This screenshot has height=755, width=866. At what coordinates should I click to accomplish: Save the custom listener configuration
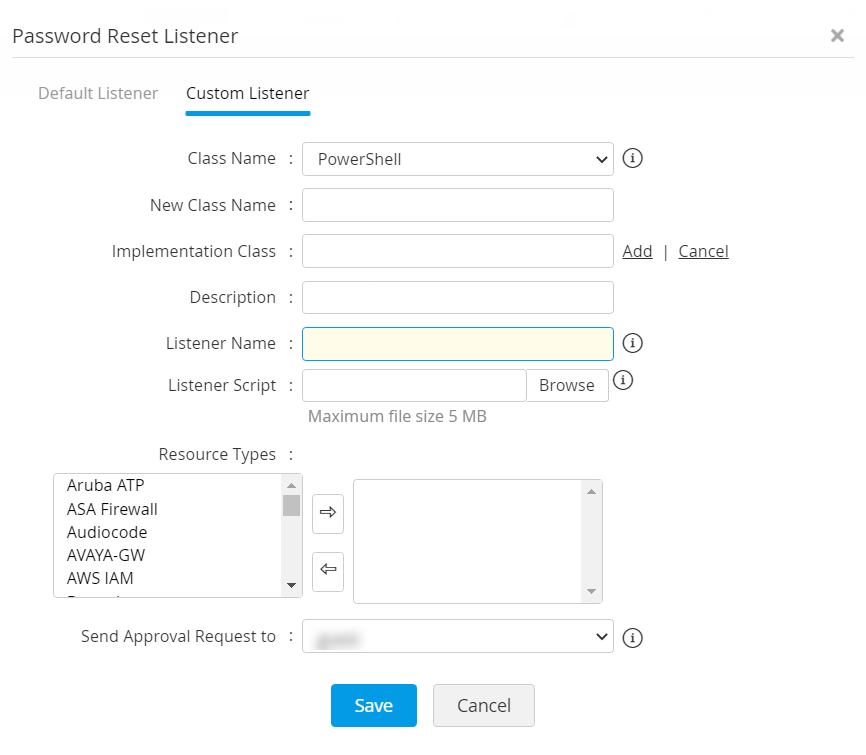pos(373,705)
